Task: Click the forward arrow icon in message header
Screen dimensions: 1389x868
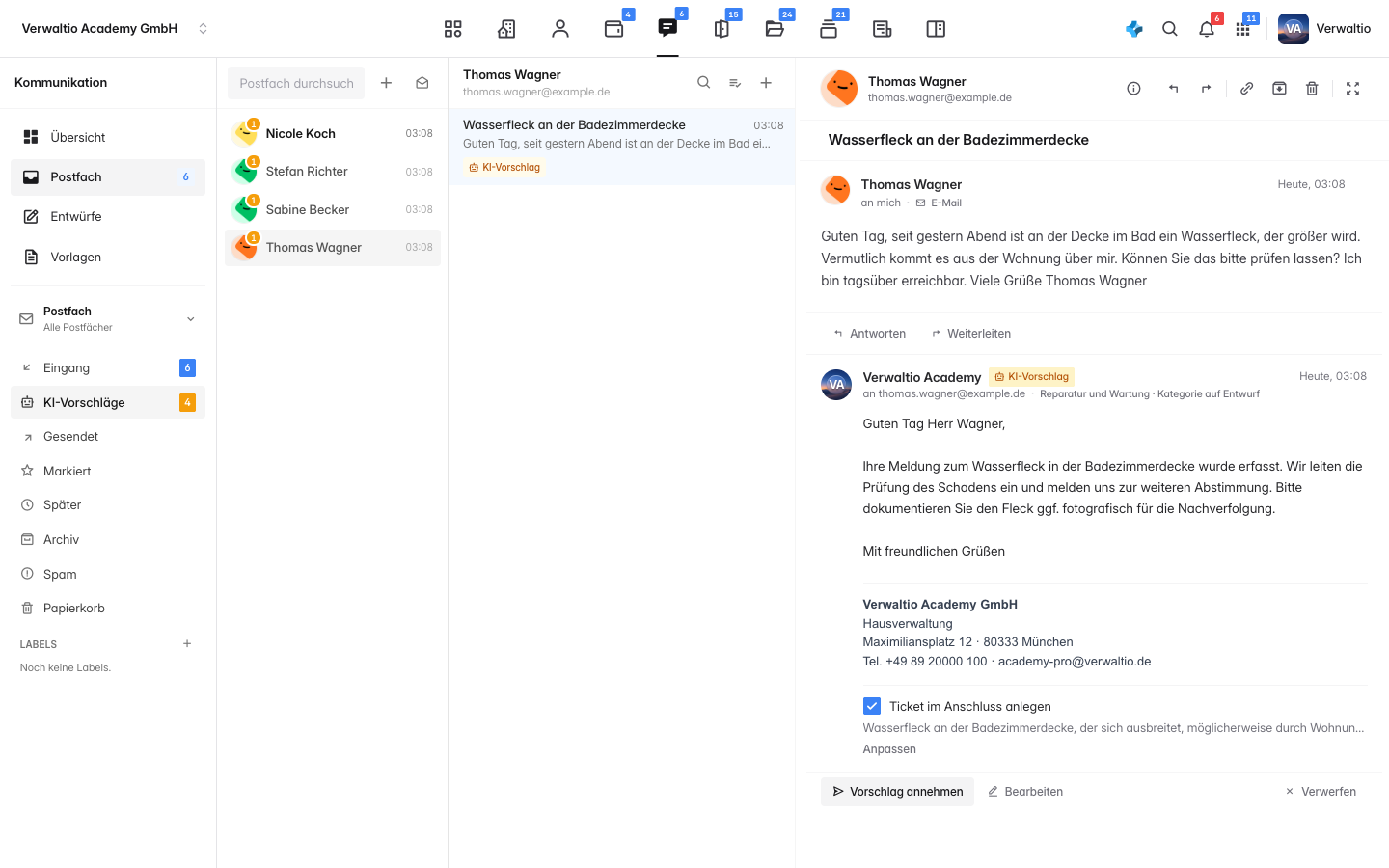Action: [x=1206, y=89]
